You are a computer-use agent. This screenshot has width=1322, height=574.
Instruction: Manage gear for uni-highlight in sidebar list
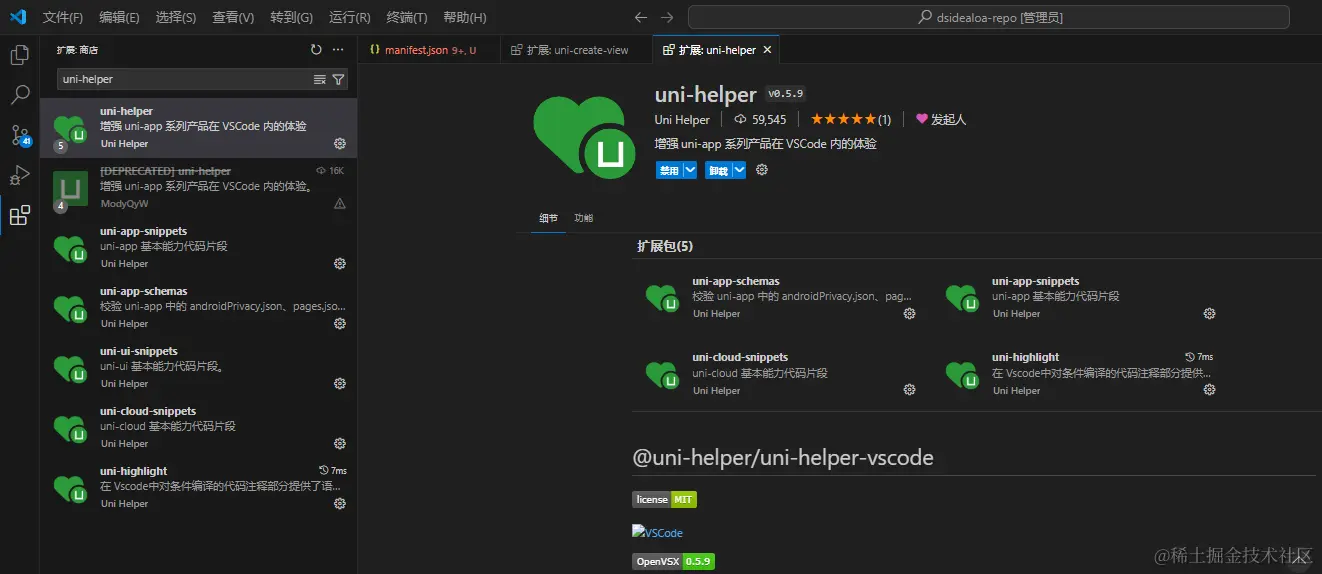[340, 504]
